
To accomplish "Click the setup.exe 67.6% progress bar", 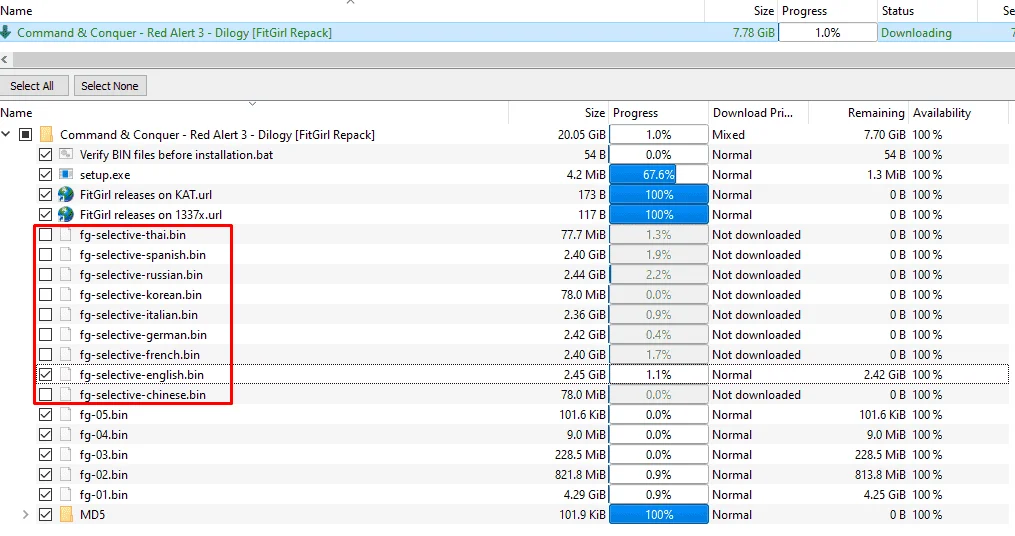I will pos(658,175).
